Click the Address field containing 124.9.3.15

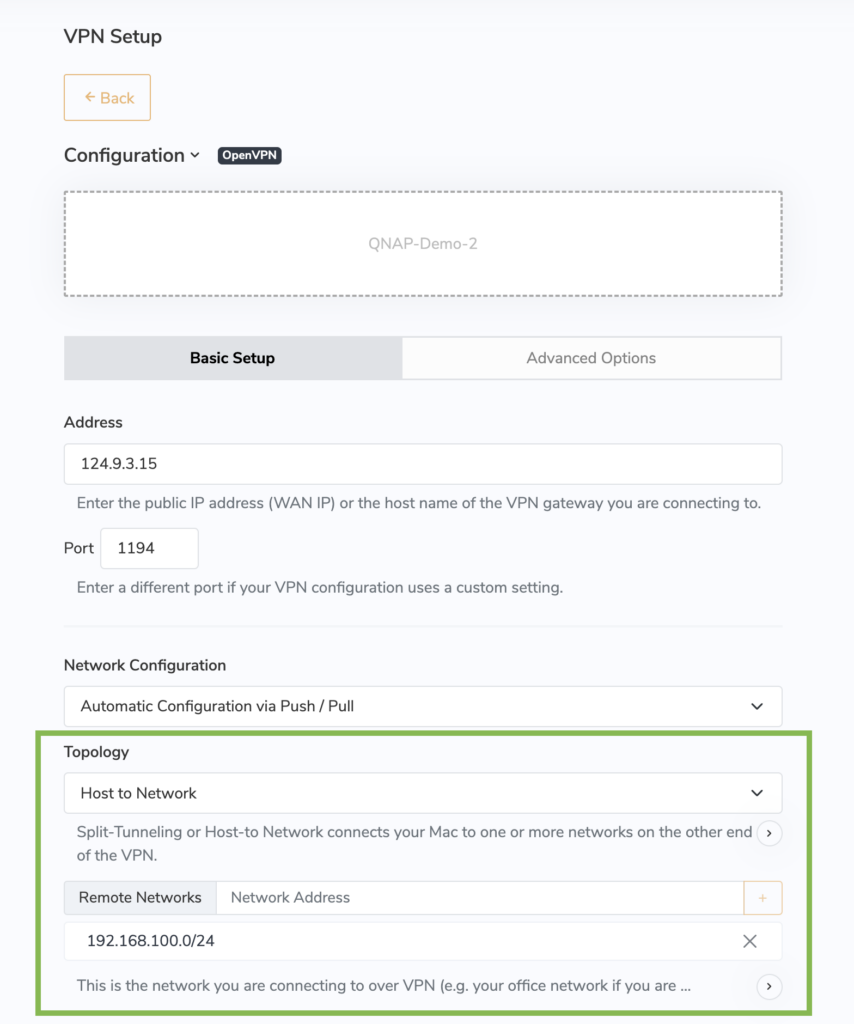(422, 464)
